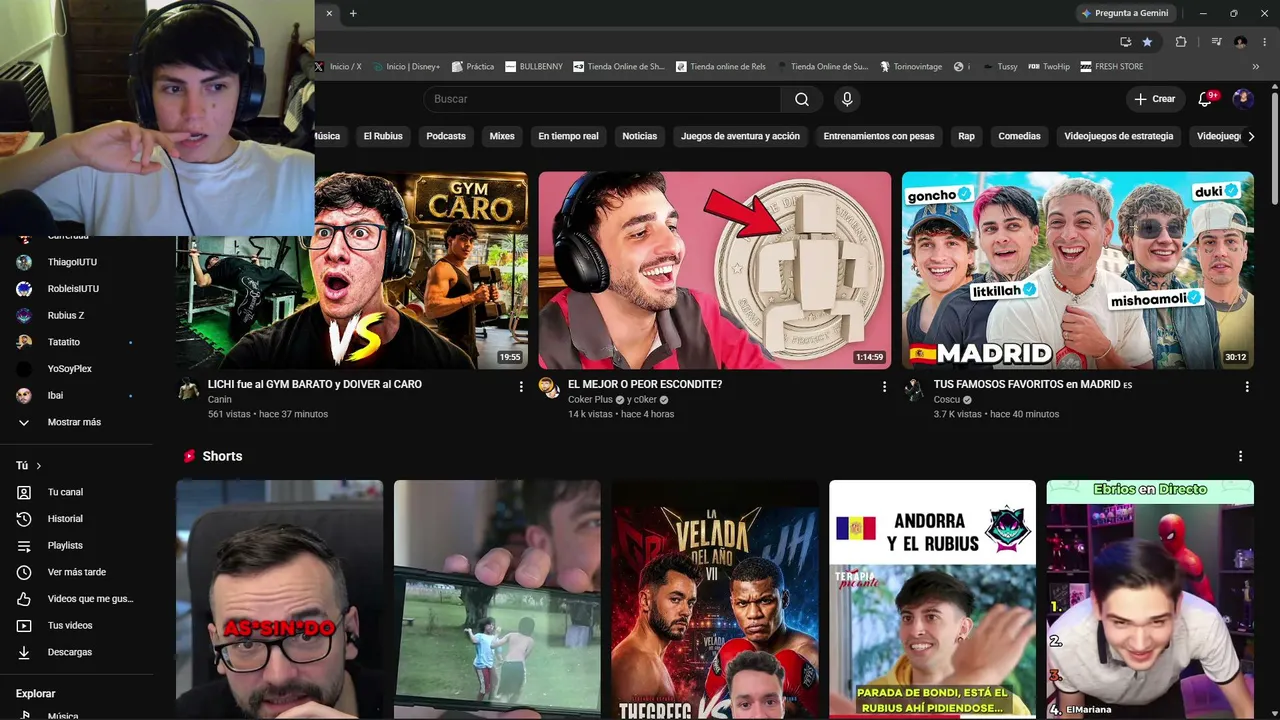The image size is (1280, 720).
Task: Expand subscriptions with Mostrar más
Action: (76, 422)
